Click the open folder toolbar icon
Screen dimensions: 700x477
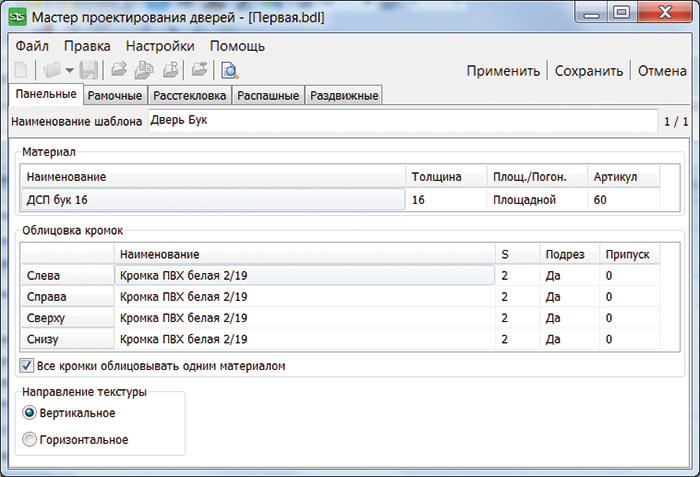click(x=49, y=70)
